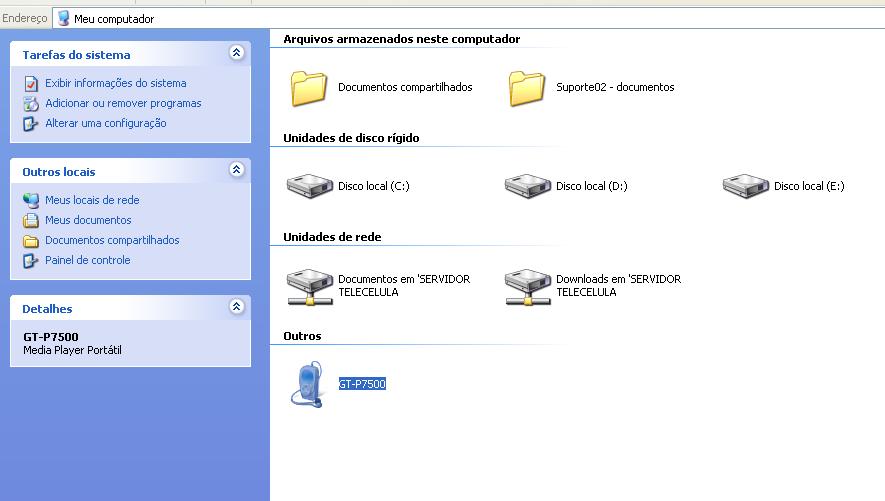
Task: Click the Detalhes panel title
Action: (47, 309)
